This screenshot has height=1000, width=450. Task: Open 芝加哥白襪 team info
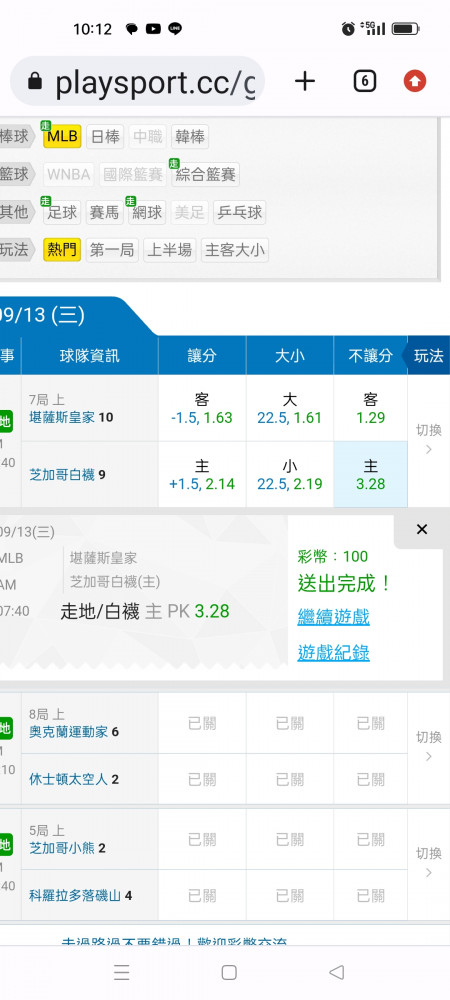pos(62,474)
